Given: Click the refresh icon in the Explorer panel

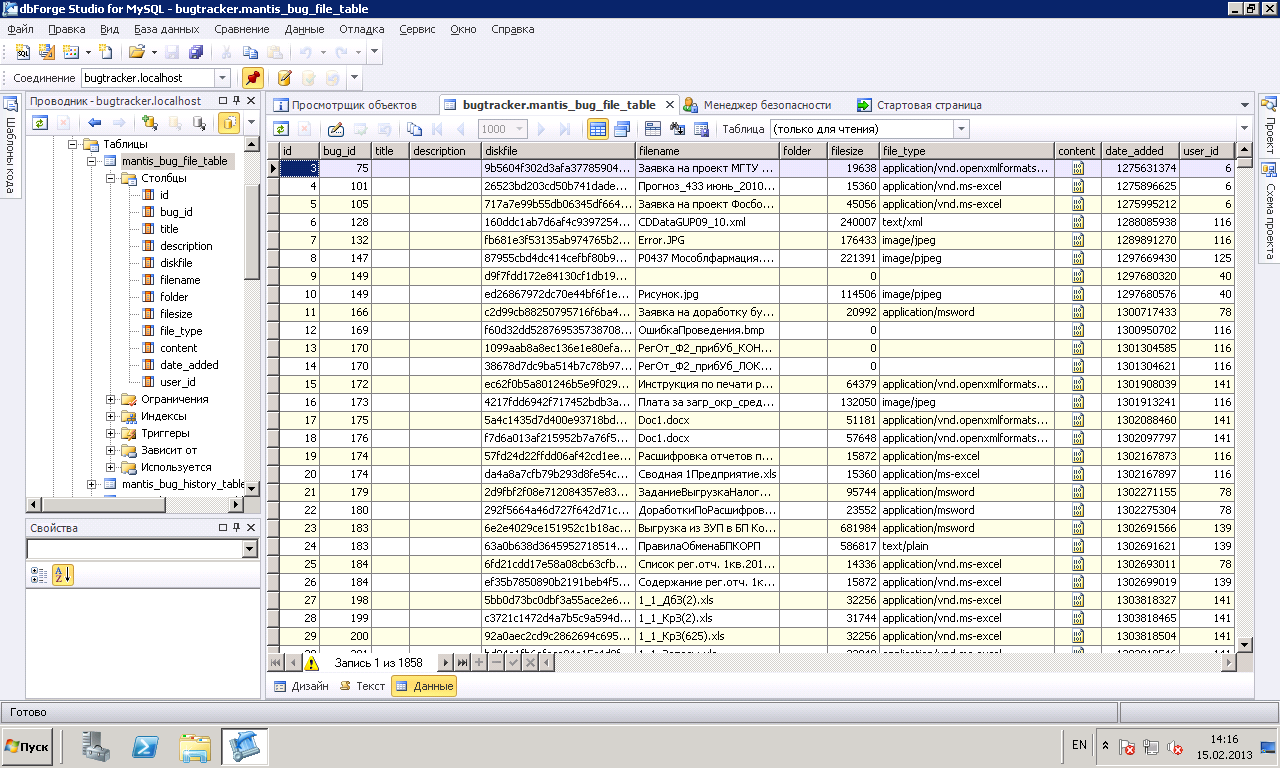Looking at the screenshot, I should point(40,123).
